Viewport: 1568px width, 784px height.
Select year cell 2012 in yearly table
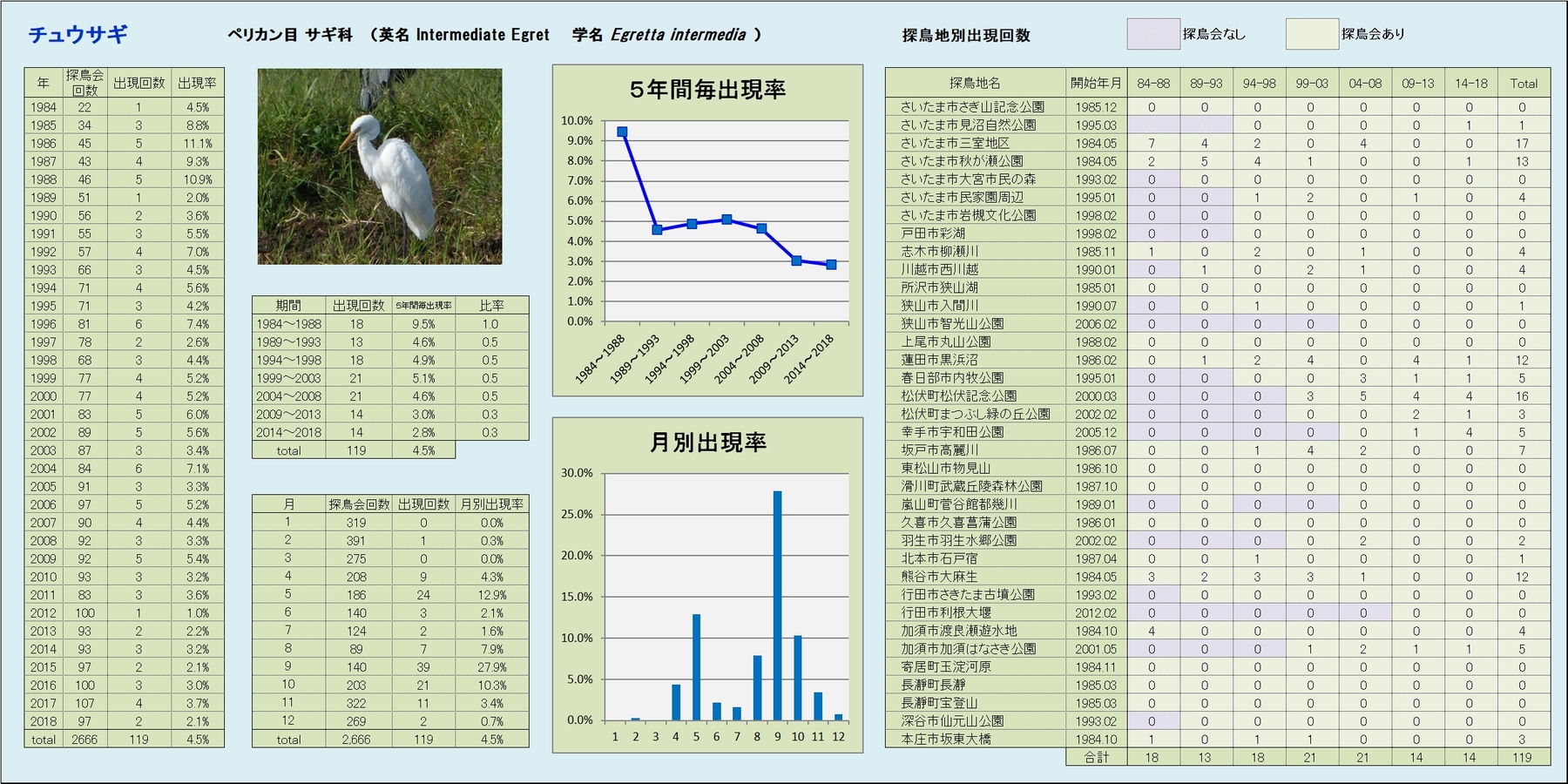[43, 613]
